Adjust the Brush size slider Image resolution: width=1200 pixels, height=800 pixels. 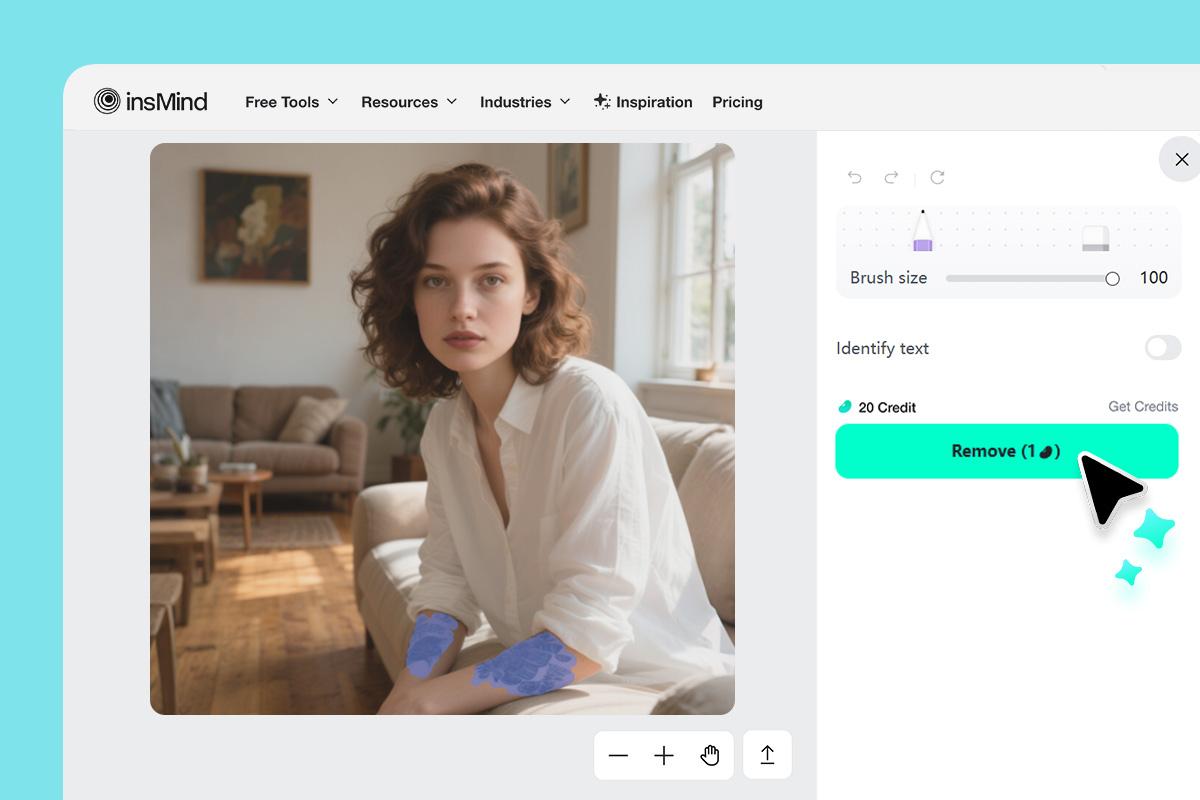click(x=1032, y=278)
